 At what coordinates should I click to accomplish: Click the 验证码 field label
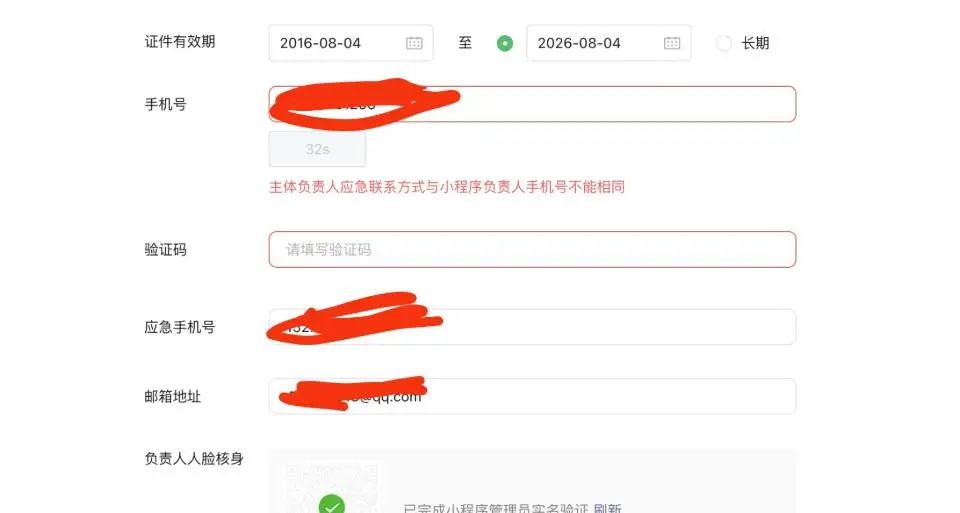pos(165,250)
